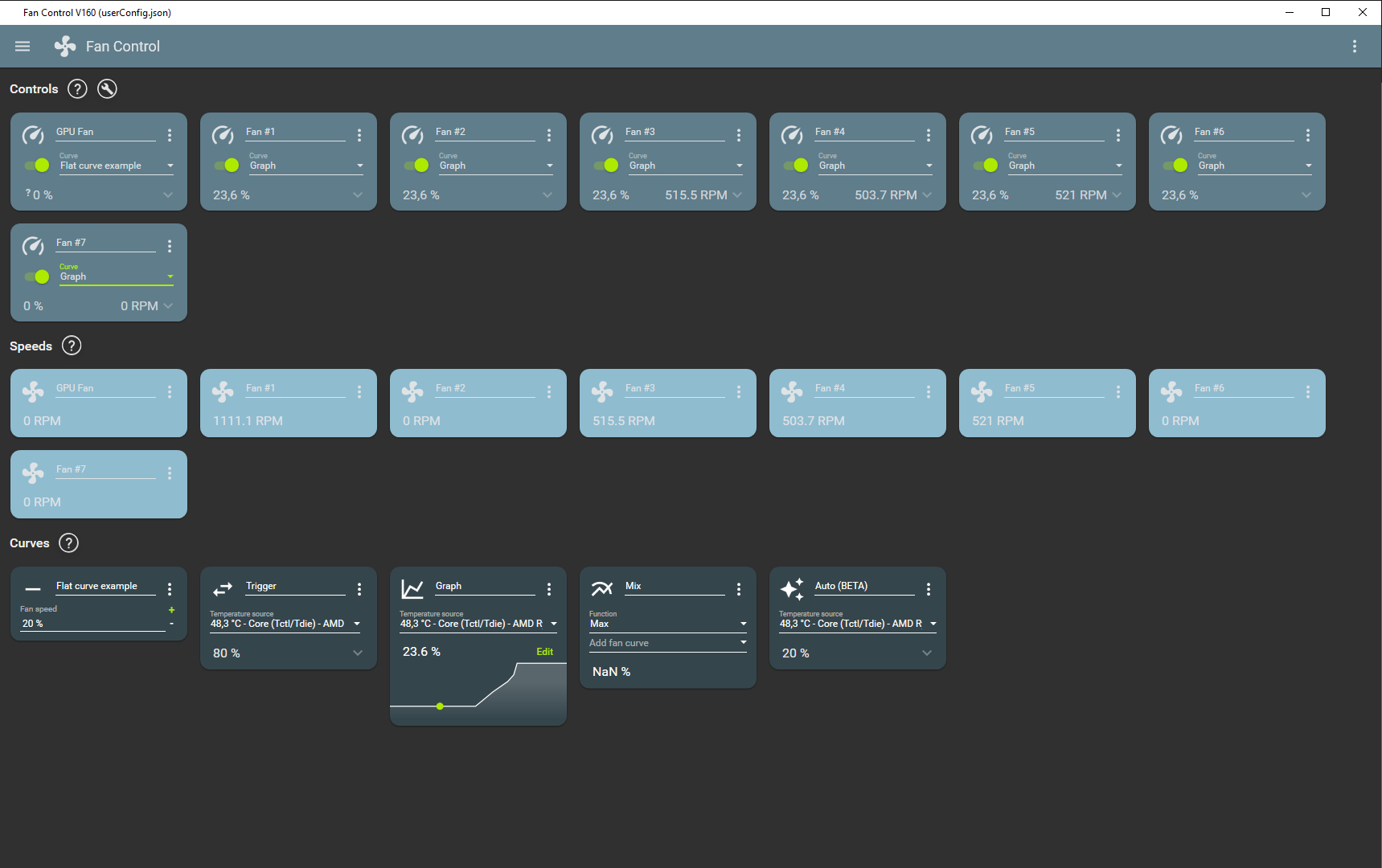Click the Speeds help question mark icon
The width and height of the screenshot is (1382, 868).
click(72, 346)
